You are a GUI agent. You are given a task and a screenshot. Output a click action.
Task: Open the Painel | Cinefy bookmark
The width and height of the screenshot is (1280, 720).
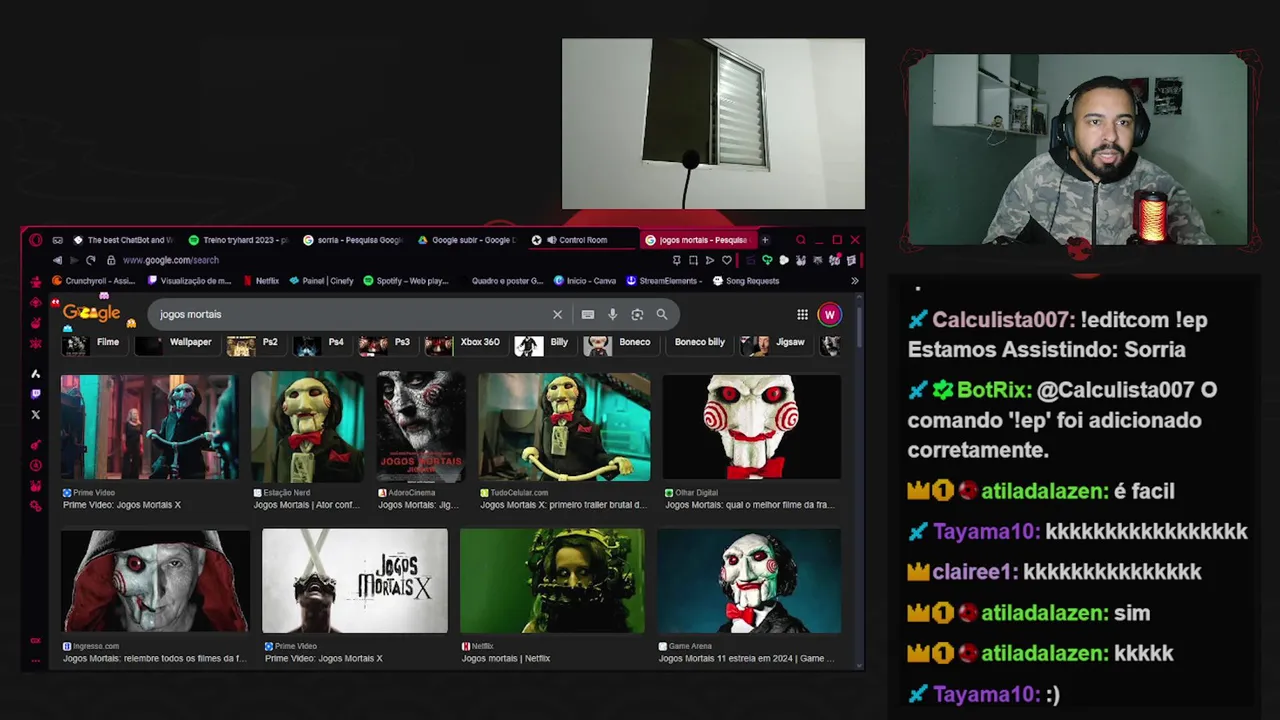[321, 281]
